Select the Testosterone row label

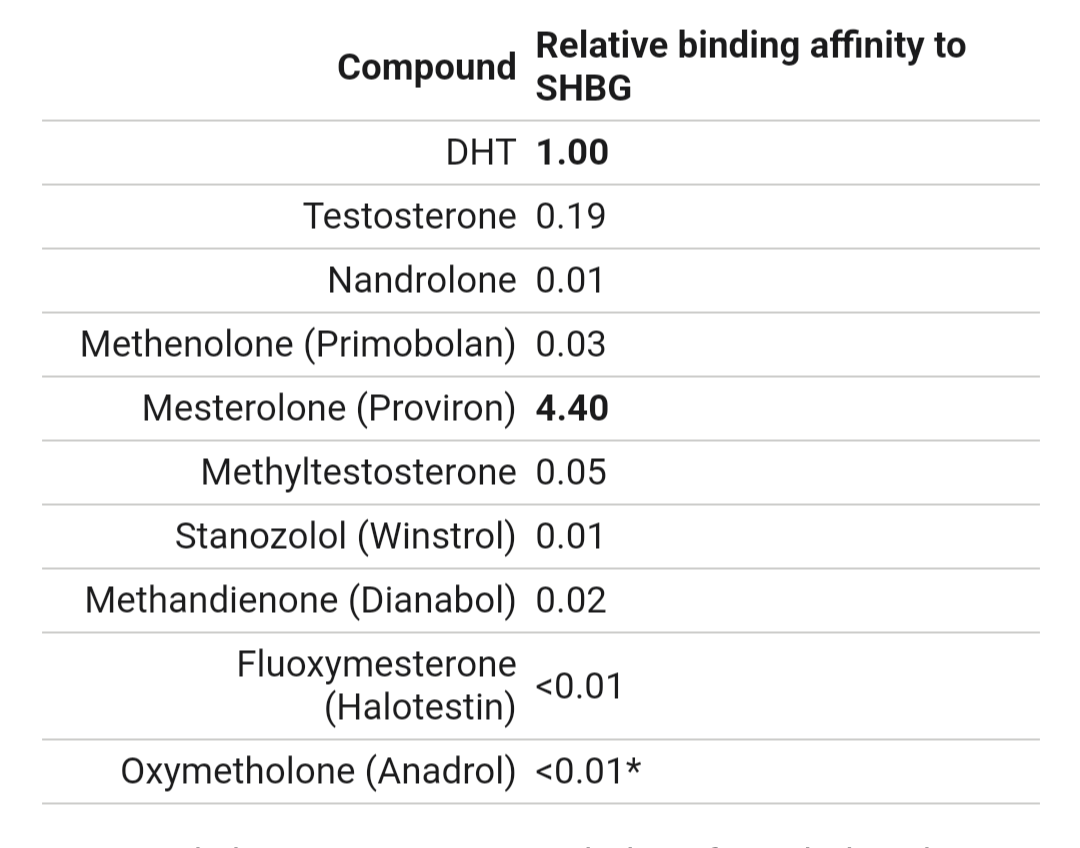tap(410, 216)
